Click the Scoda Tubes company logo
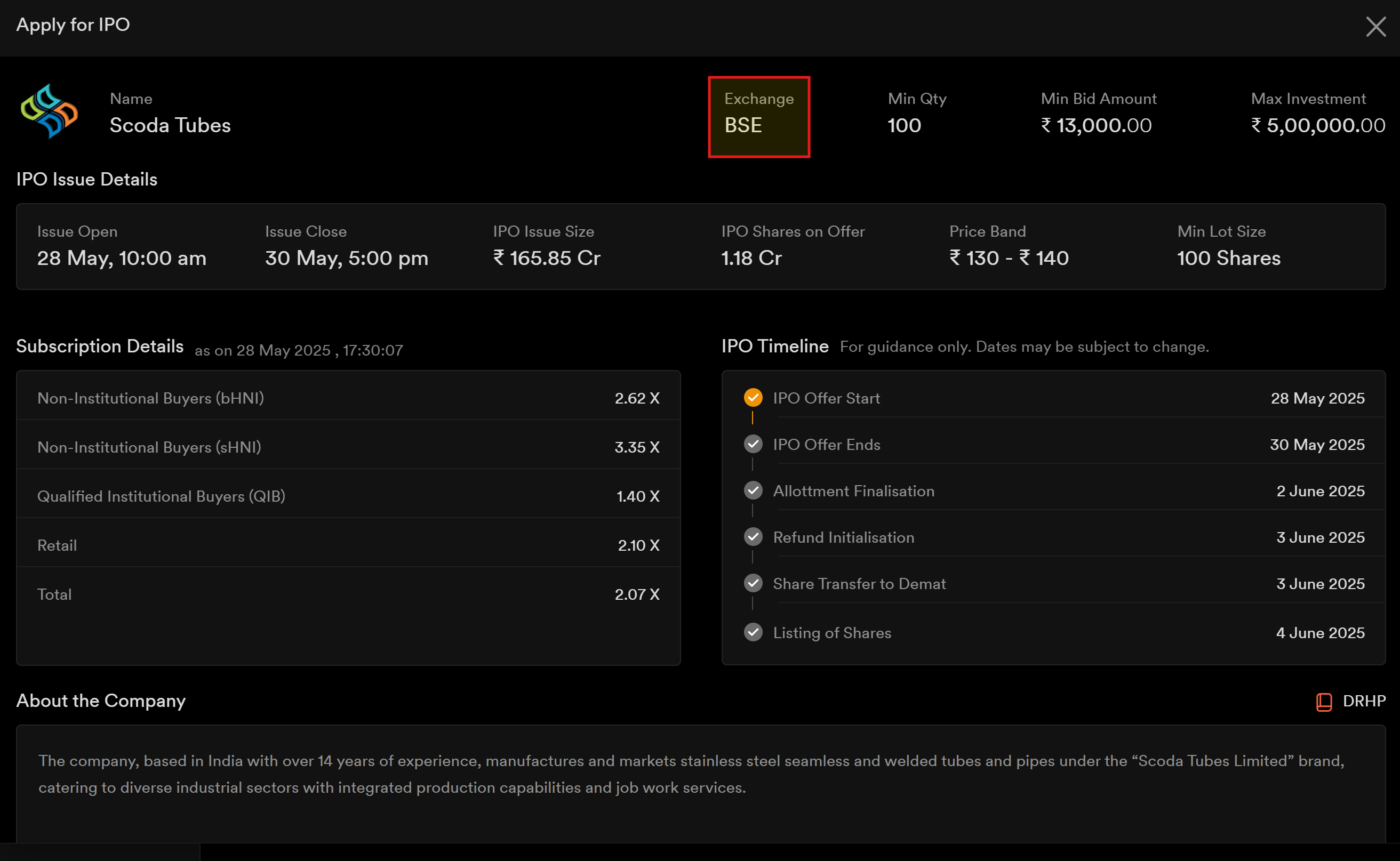This screenshot has height=861, width=1400. coord(49,111)
